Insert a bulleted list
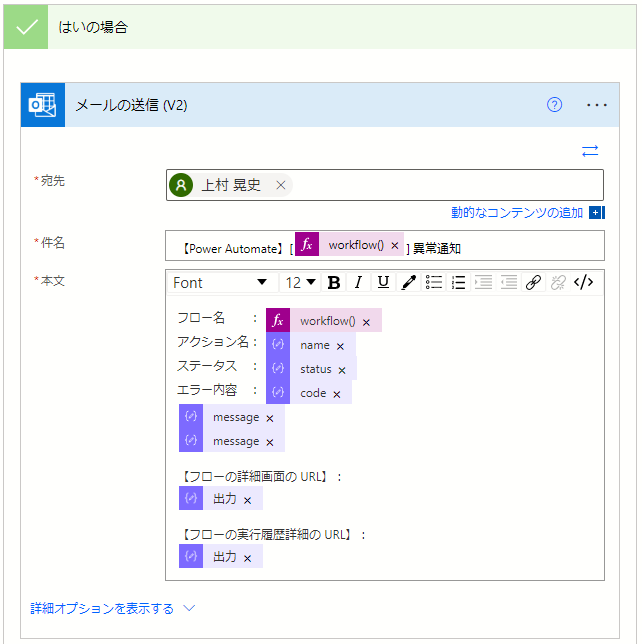Screen dimensions: 642x644 click(433, 283)
